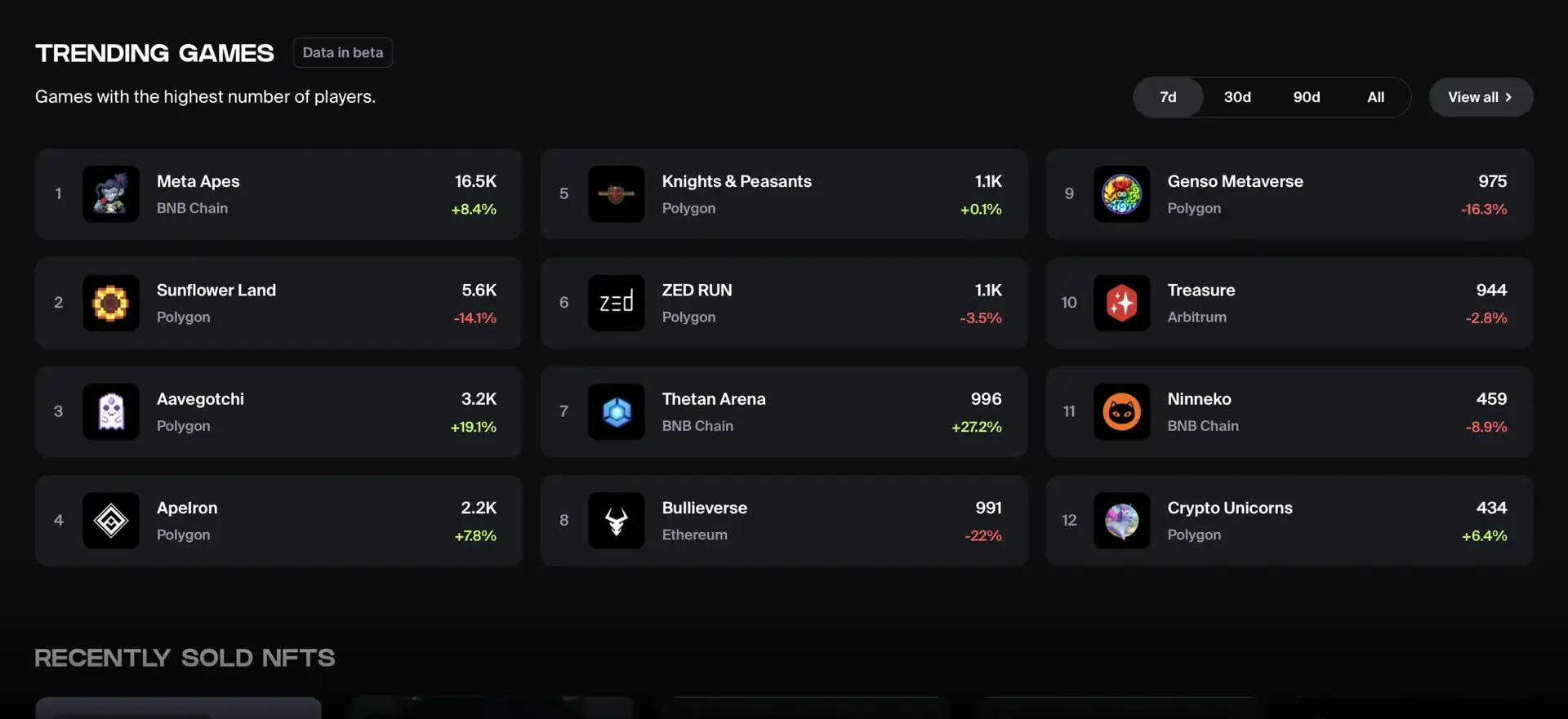
Task: Switch to the 7d time range
Action: (1168, 97)
